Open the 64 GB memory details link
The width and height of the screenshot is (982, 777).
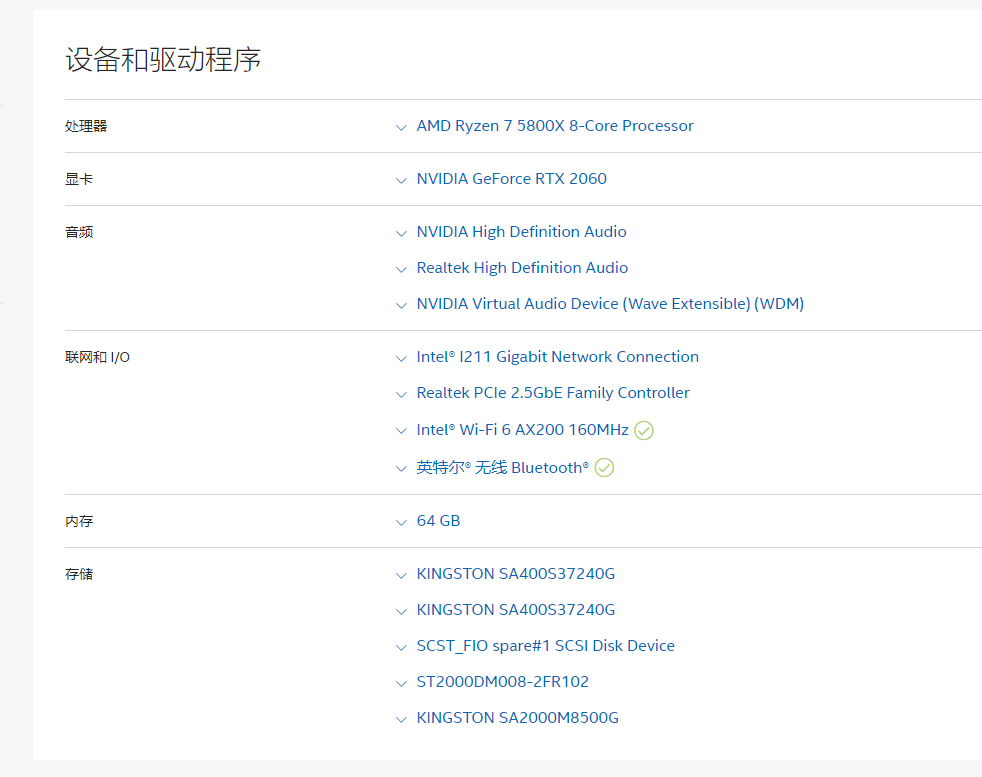click(x=438, y=521)
